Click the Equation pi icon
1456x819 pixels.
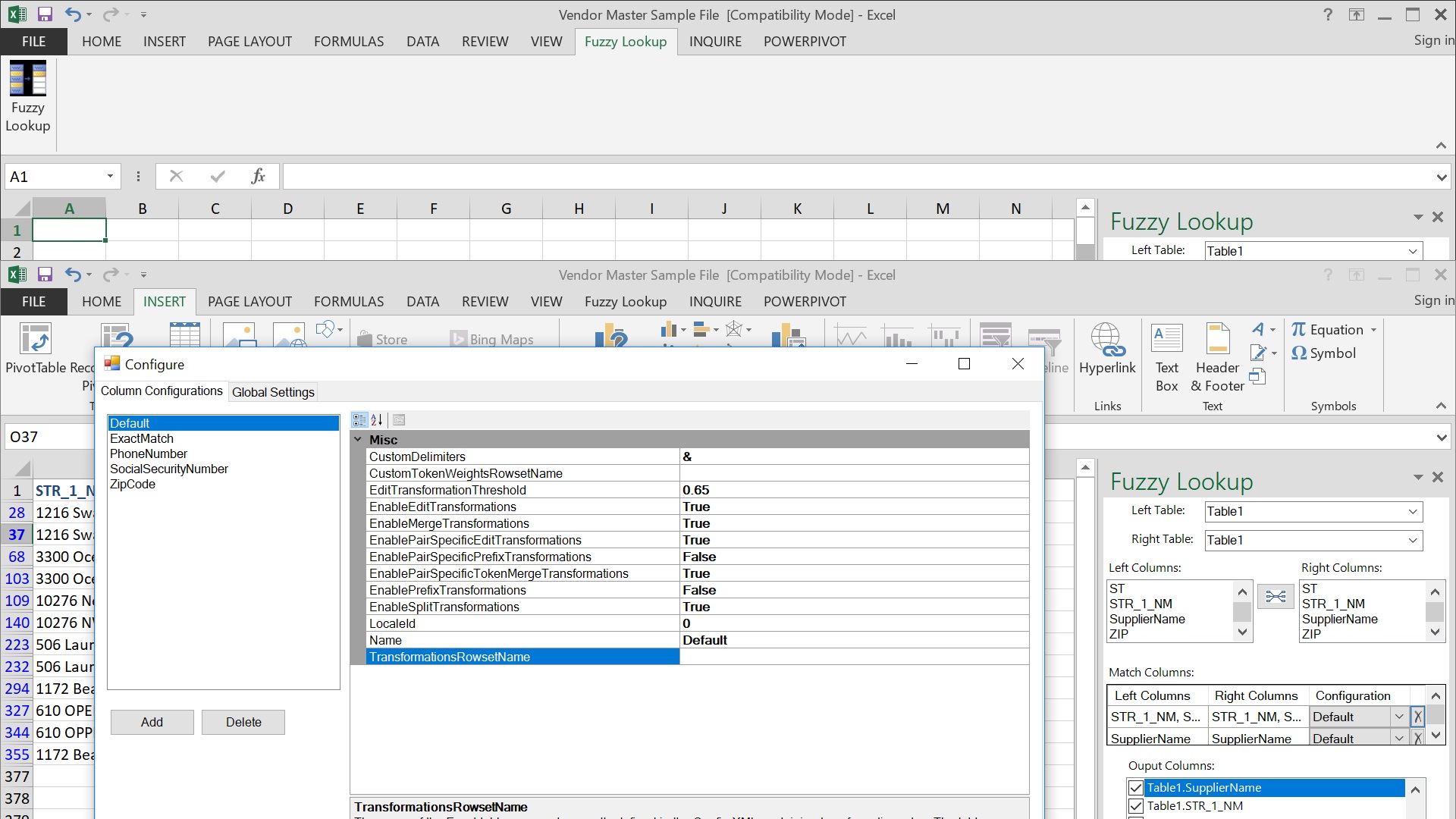coord(1298,330)
